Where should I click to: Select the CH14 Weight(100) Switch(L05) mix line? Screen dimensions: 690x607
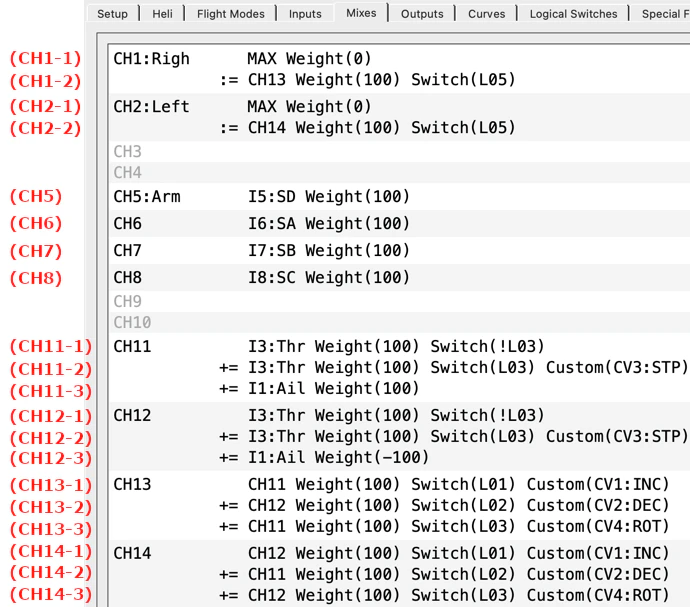tap(399, 128)
